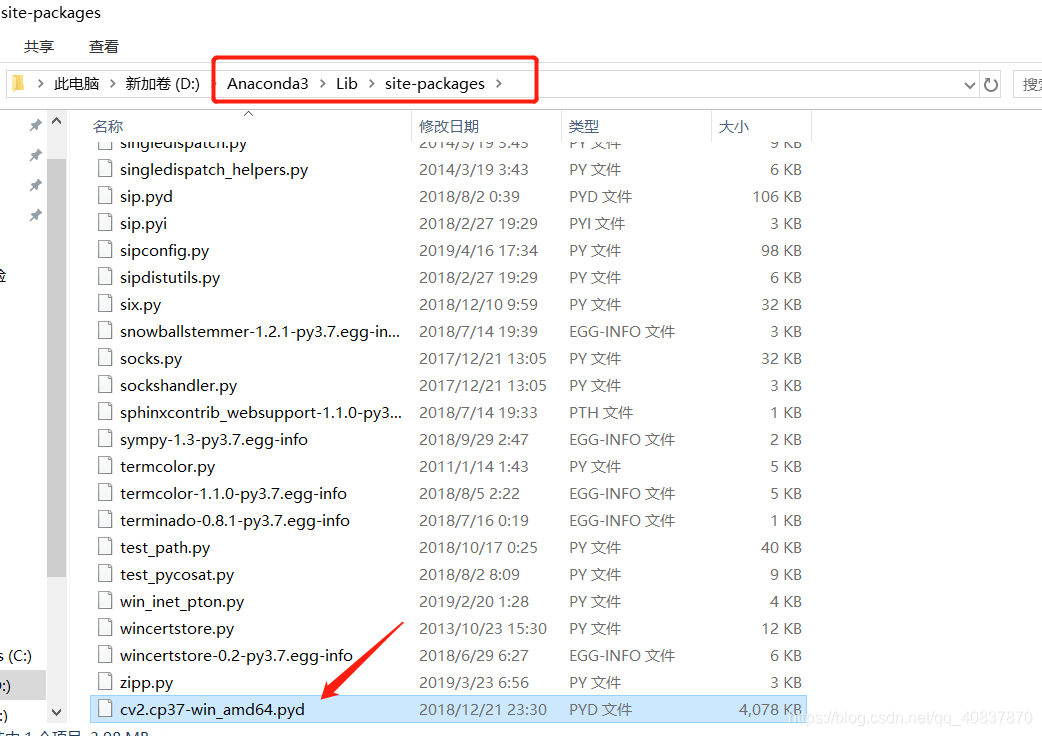Select file name socks.py
Screen dimensions: 1042x736
[151, 359]
